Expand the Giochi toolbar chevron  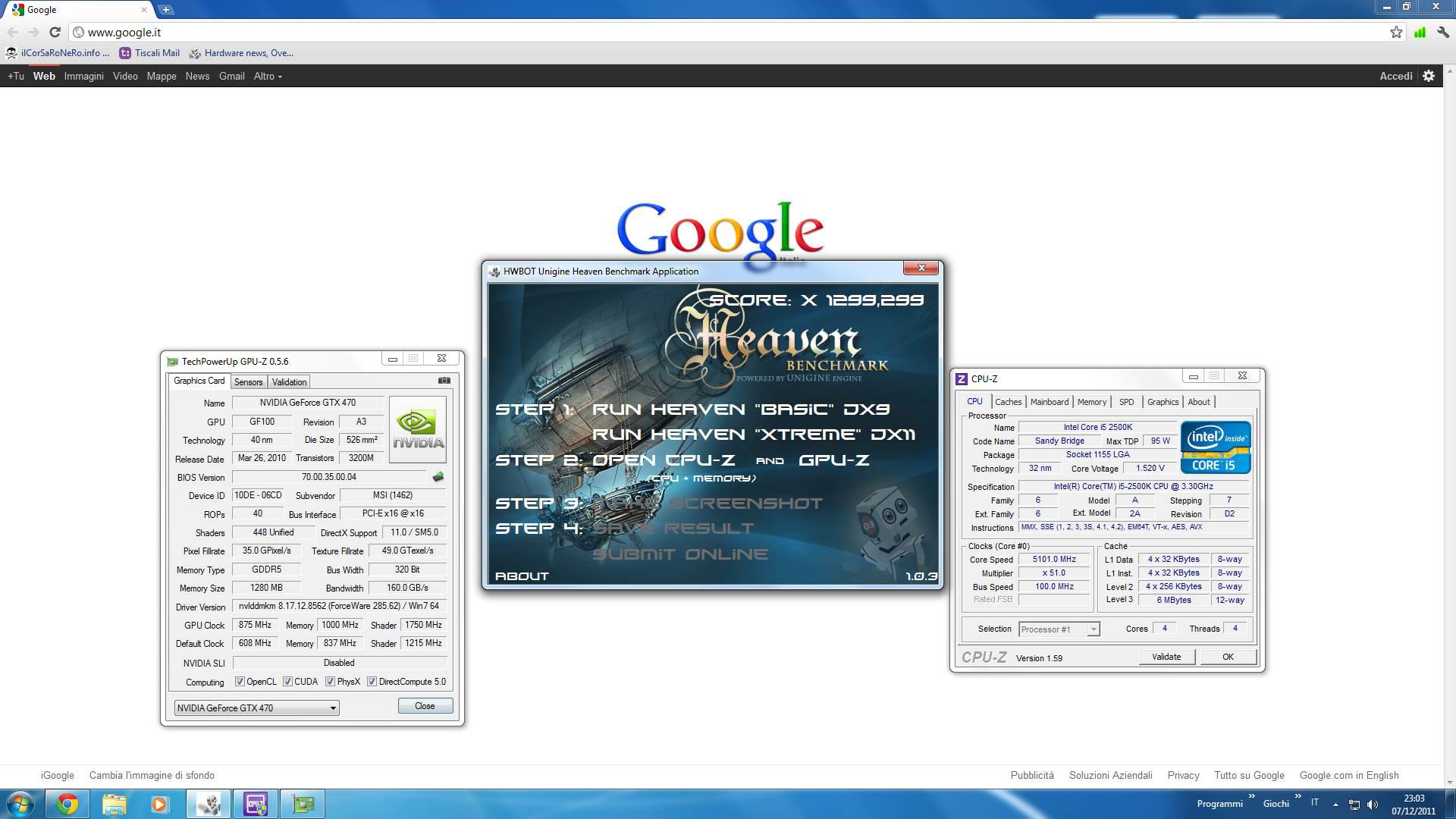click(1298, 797)
